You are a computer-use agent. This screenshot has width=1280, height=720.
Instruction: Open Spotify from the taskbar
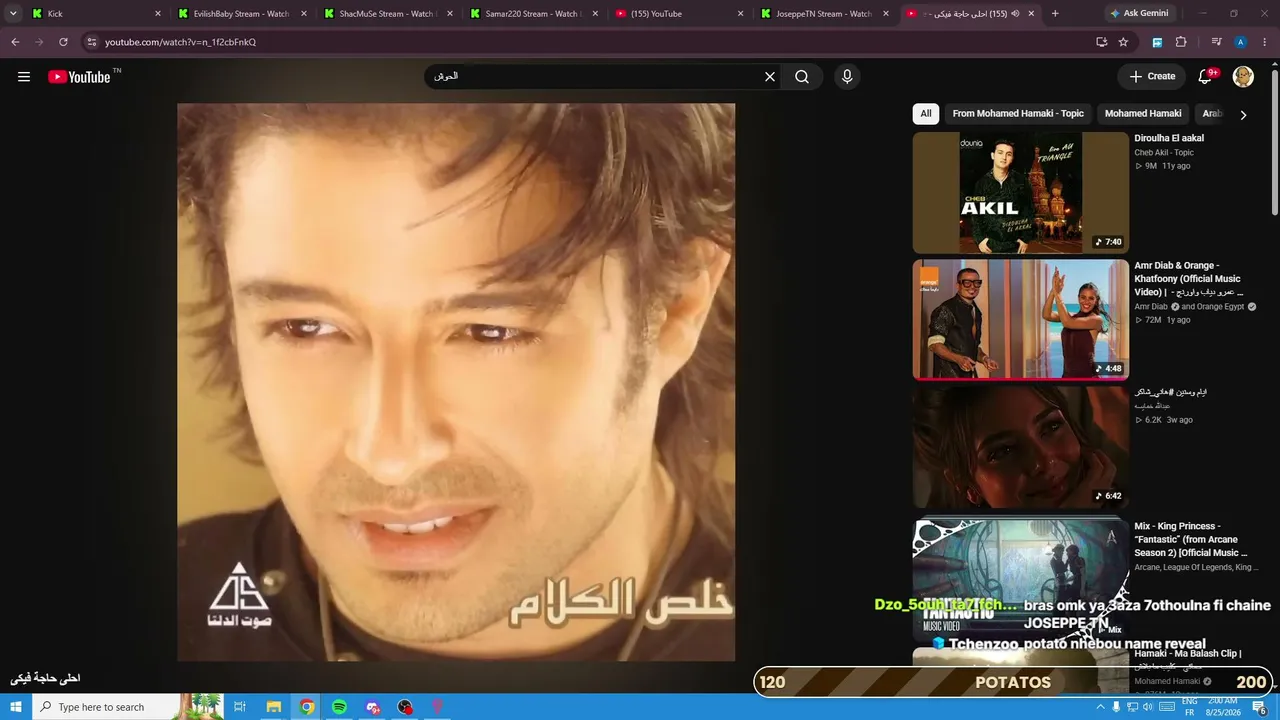pos(339,707)
